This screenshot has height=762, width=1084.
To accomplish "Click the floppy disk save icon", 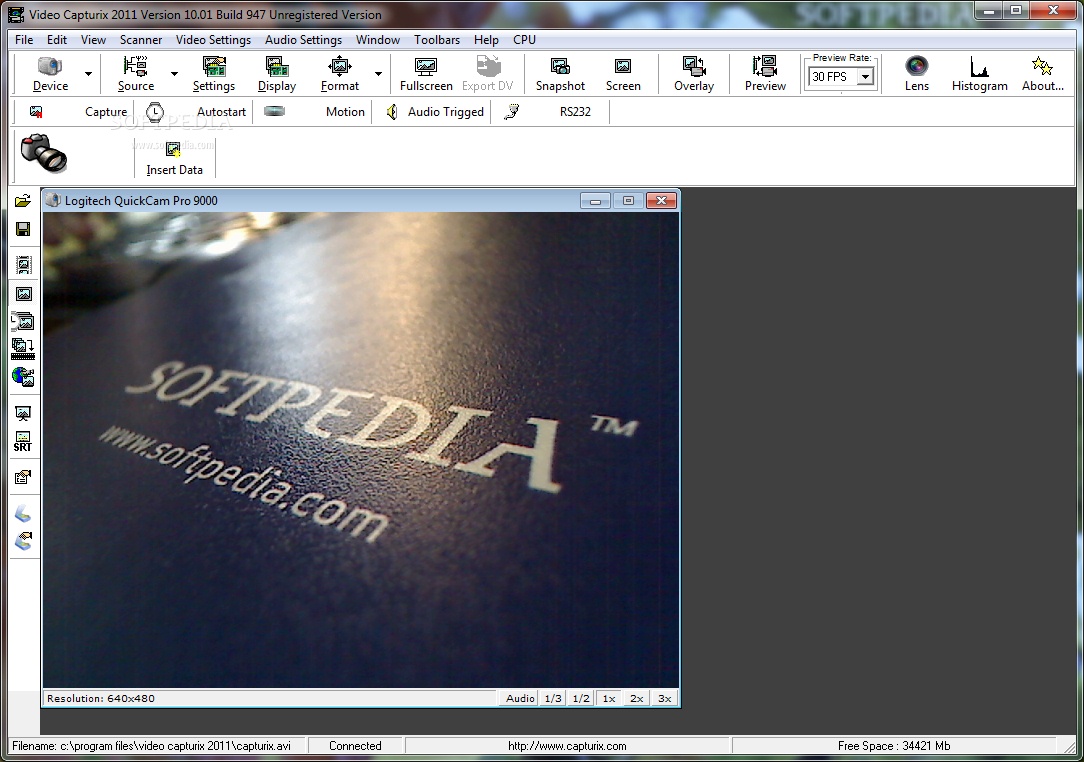I will (23, 230).
